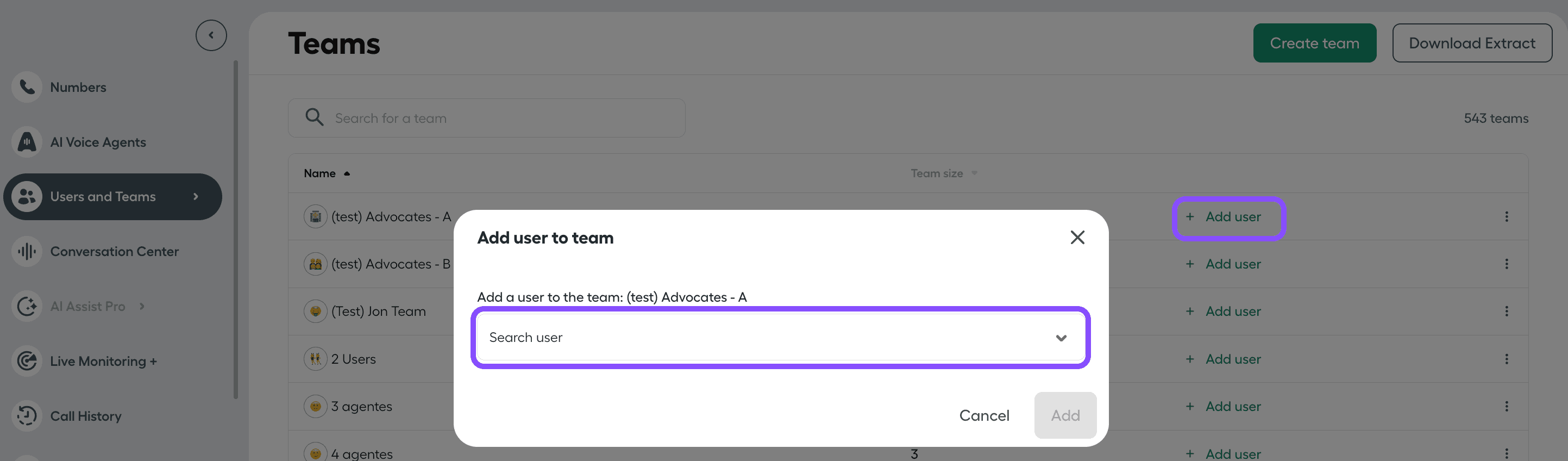Open Conversation Center via its waveform icon
1568x461 pixels.
(26, 251)
